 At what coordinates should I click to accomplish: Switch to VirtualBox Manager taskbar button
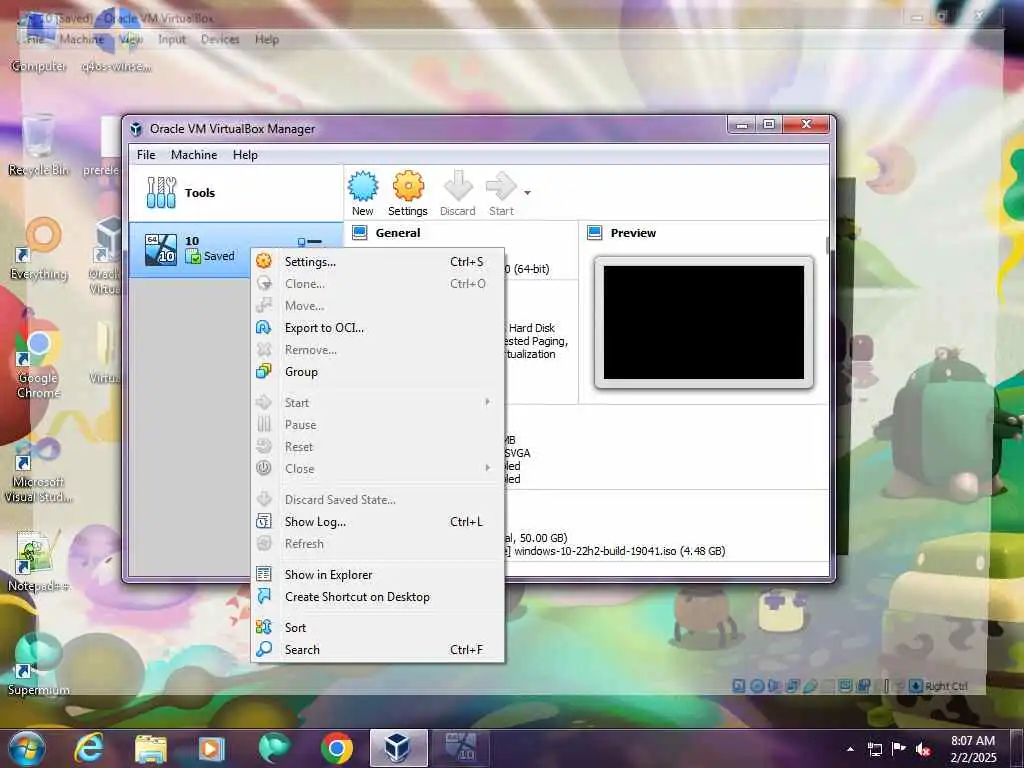(x=398, y=748)
